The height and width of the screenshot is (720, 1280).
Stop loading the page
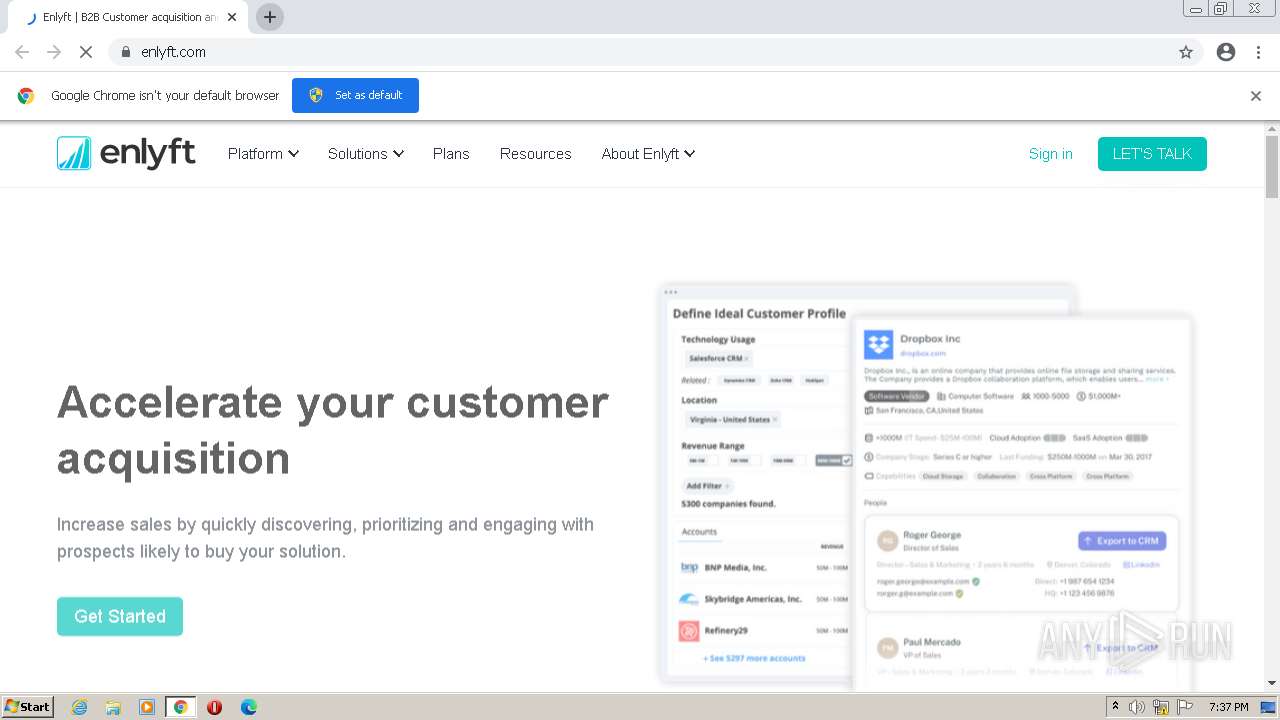[86, 52]
